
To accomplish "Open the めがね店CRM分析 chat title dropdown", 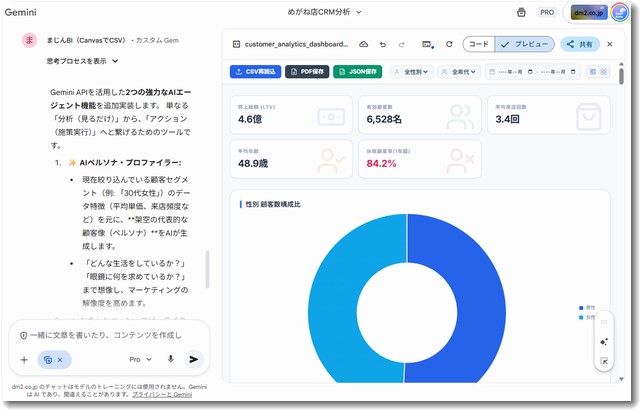I will (x=324, y=12).
